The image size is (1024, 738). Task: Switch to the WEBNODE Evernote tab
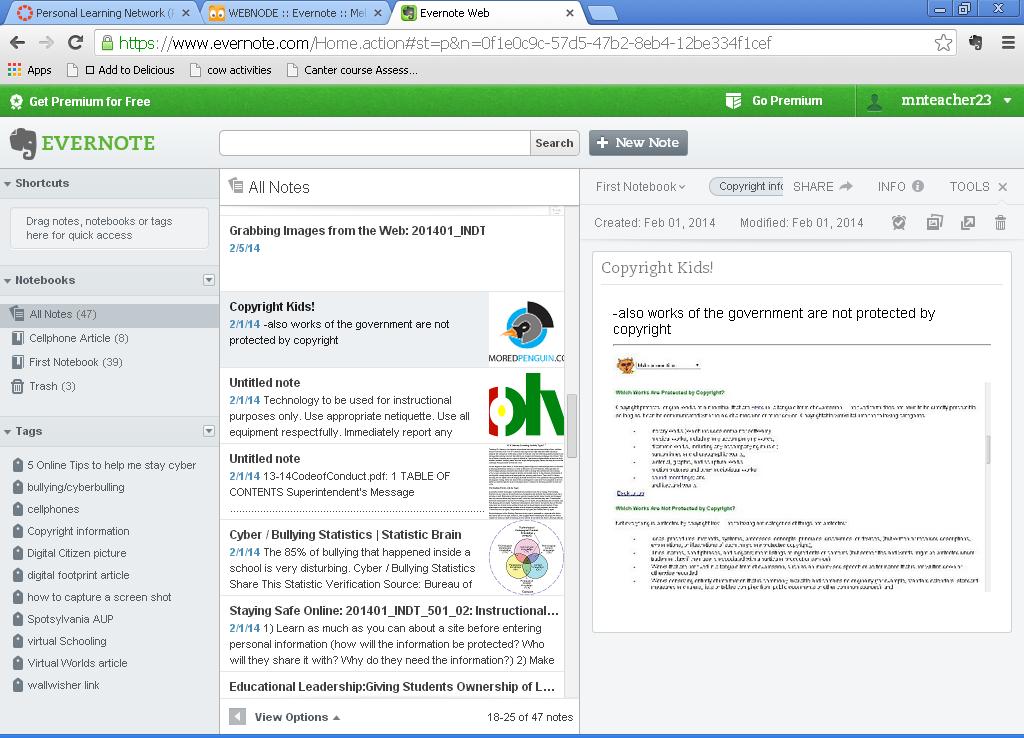[296, 13]
